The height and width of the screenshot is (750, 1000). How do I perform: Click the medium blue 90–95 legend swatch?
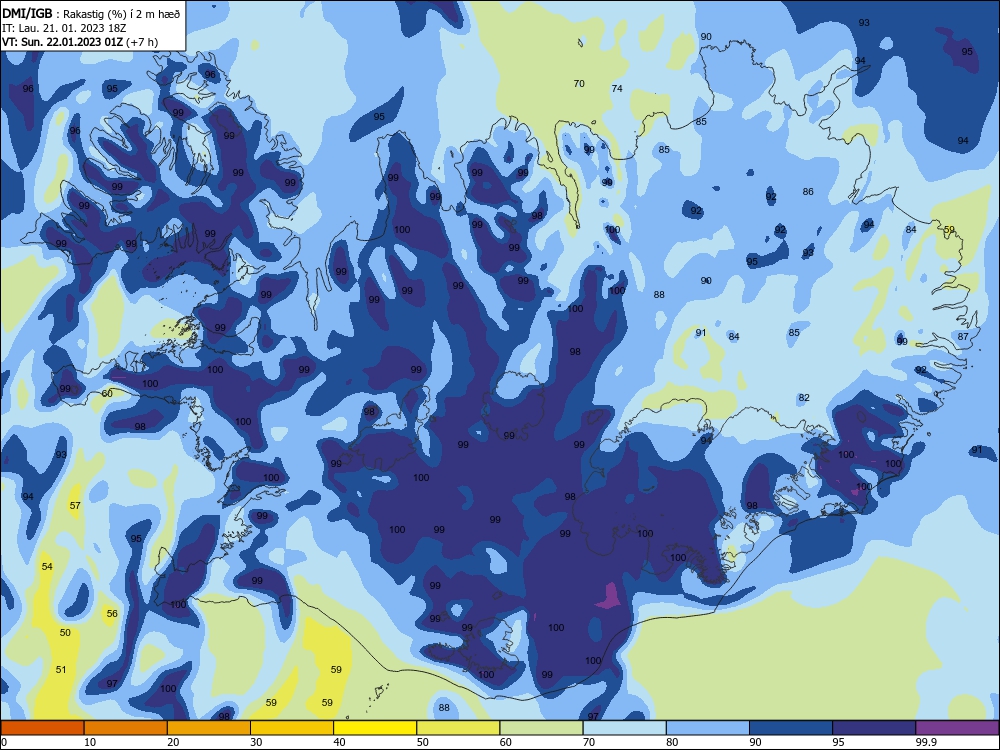tap(791, 728)
